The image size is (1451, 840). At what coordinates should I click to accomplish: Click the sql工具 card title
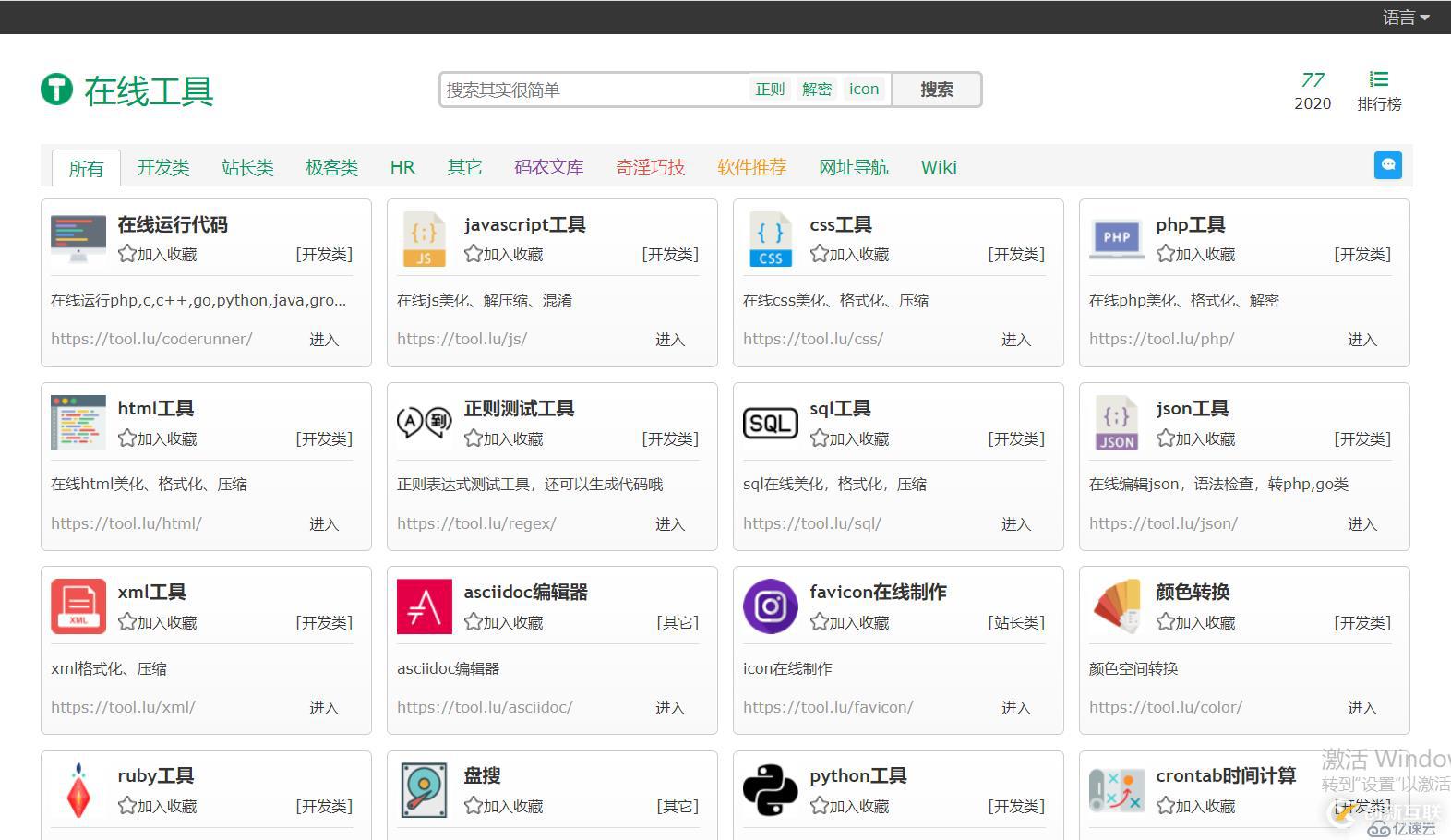pyautogui.click(x=840, y=408)
